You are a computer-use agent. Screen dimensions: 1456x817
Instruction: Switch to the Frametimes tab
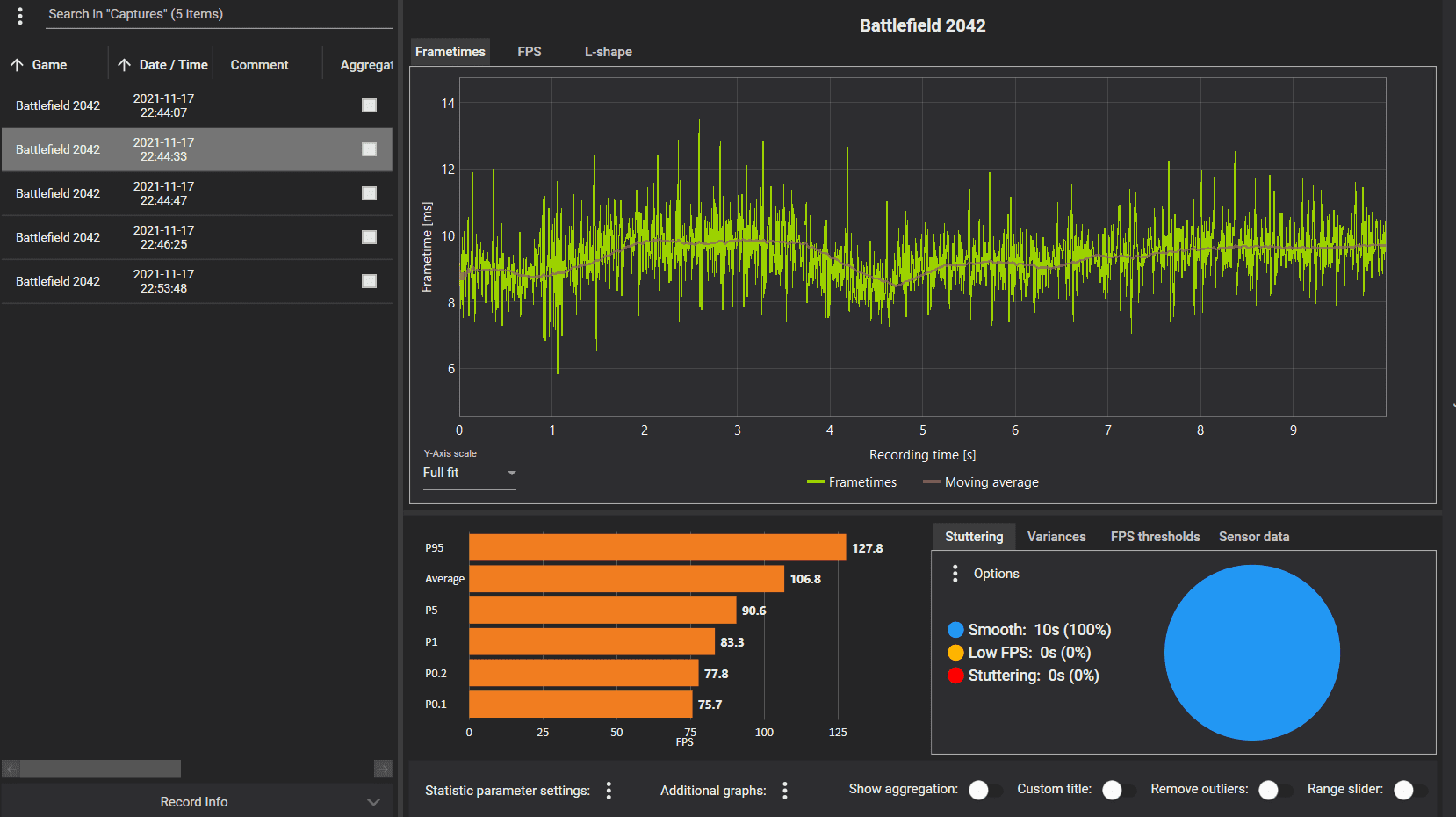[450, 52]
